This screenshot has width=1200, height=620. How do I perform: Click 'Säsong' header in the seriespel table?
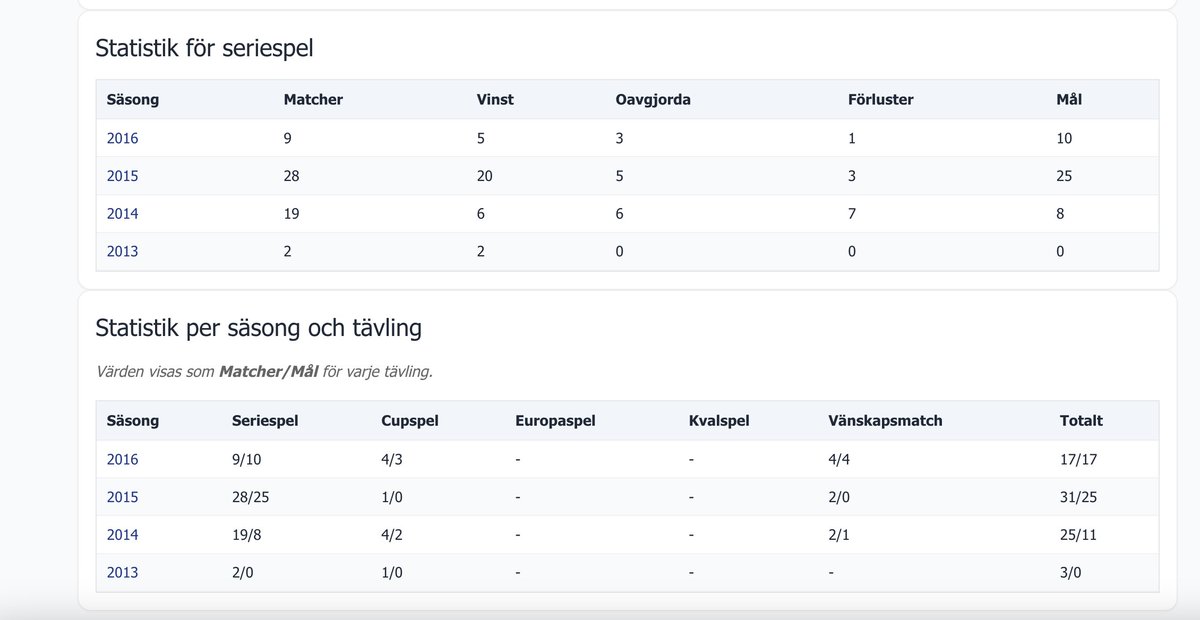[x=133, y=100]
